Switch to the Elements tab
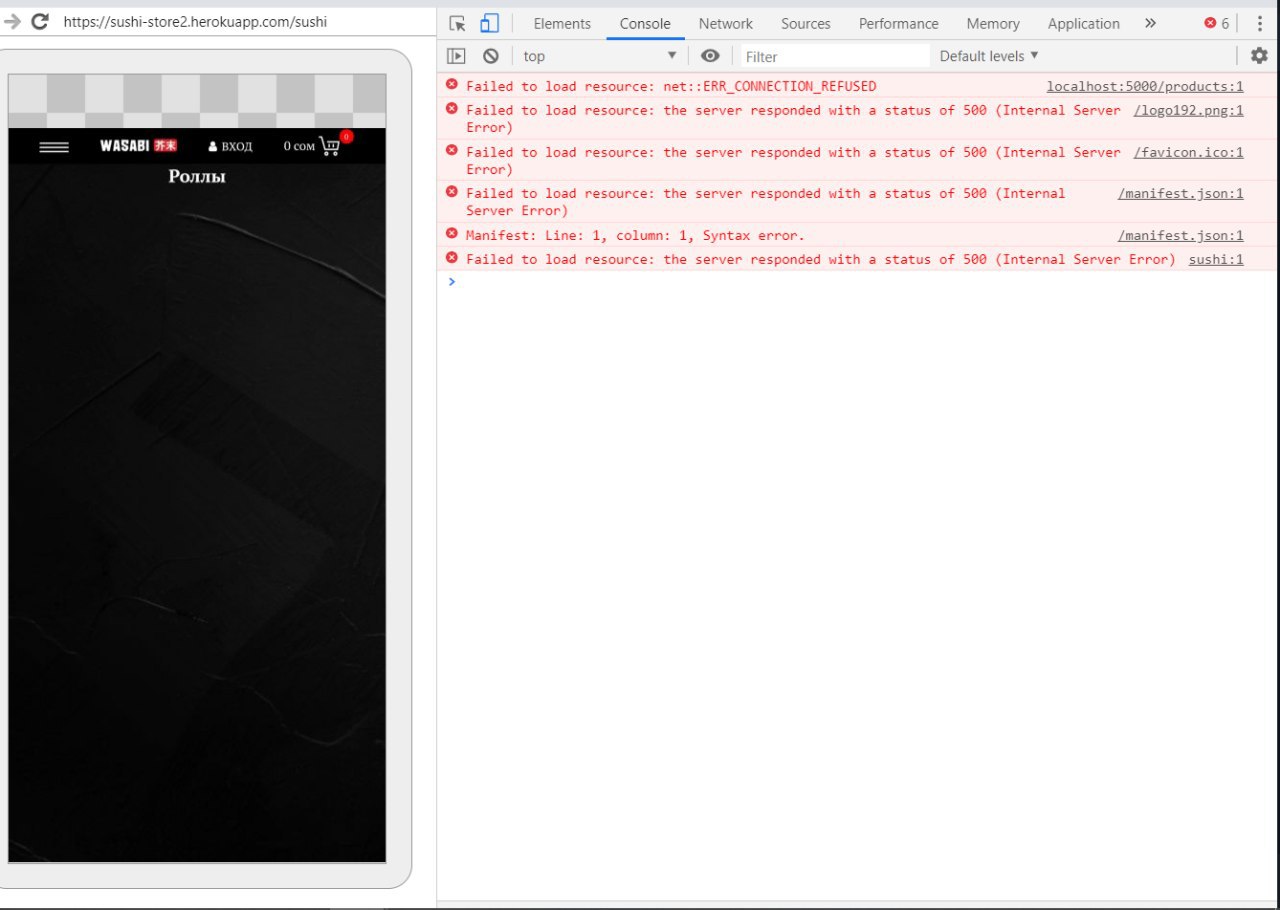Viewport: 1280px width, 910px height. tap(562, 23)
